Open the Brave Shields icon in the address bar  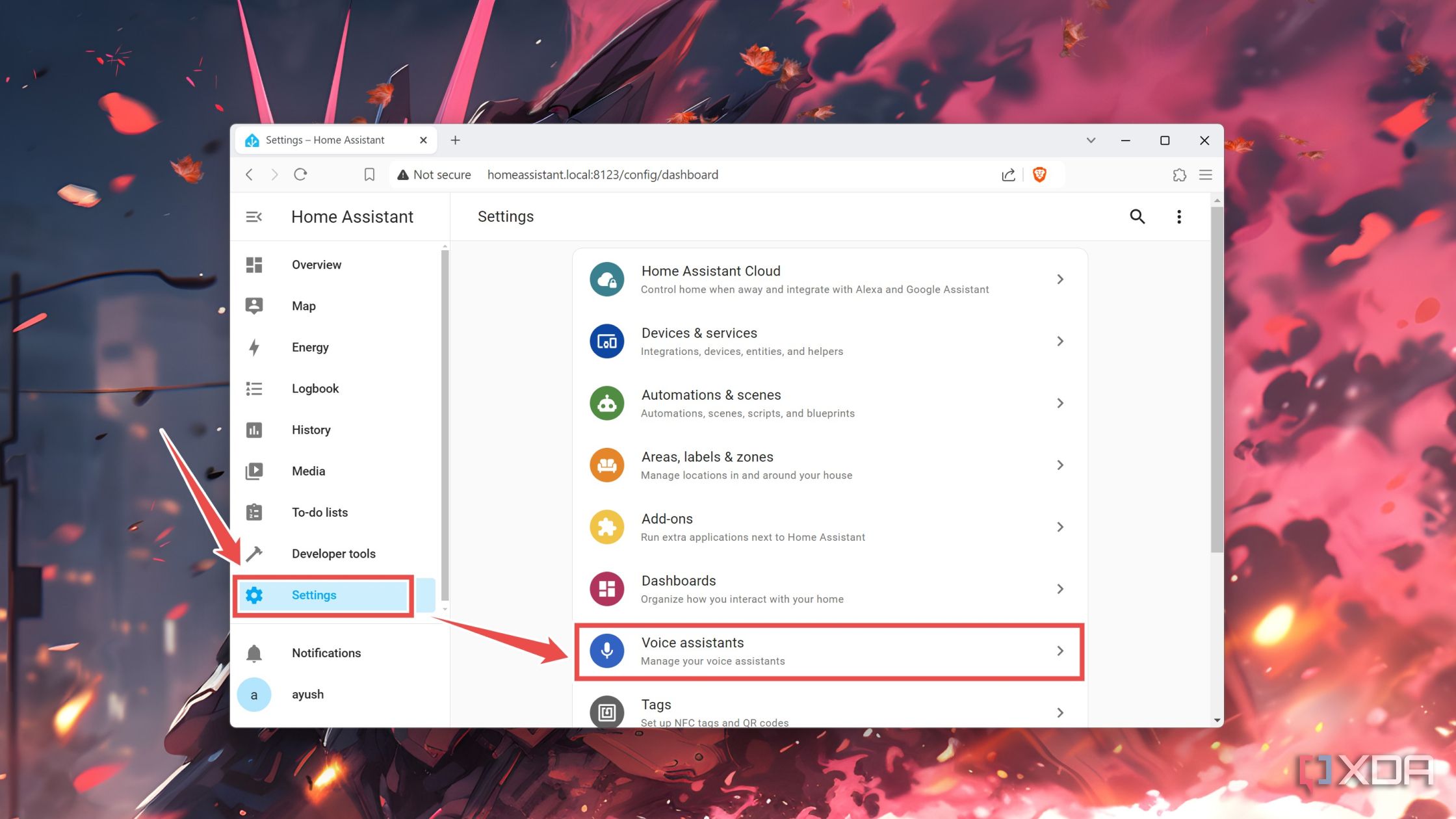[x=1040, y=174]
